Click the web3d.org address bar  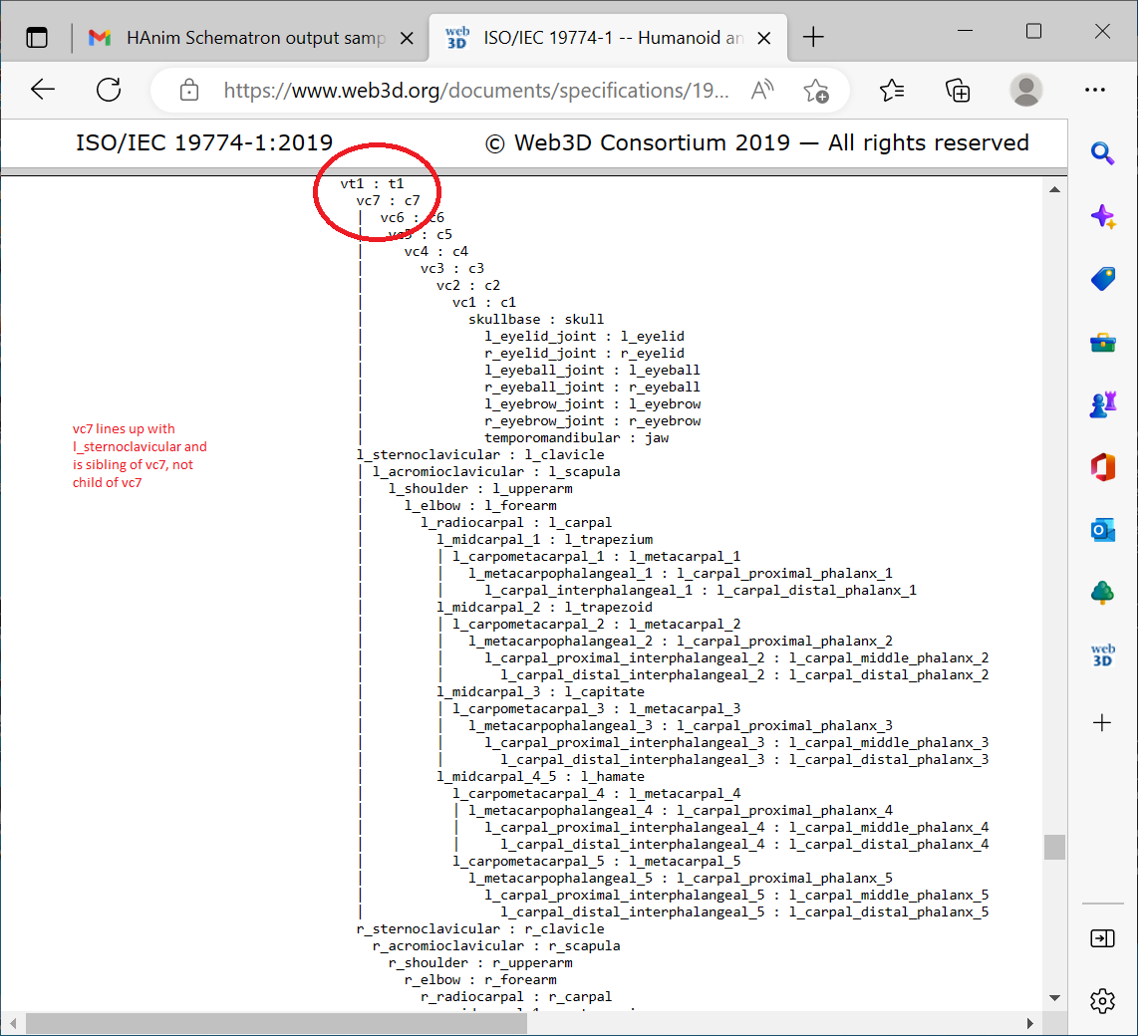click(x=475, y=91)
